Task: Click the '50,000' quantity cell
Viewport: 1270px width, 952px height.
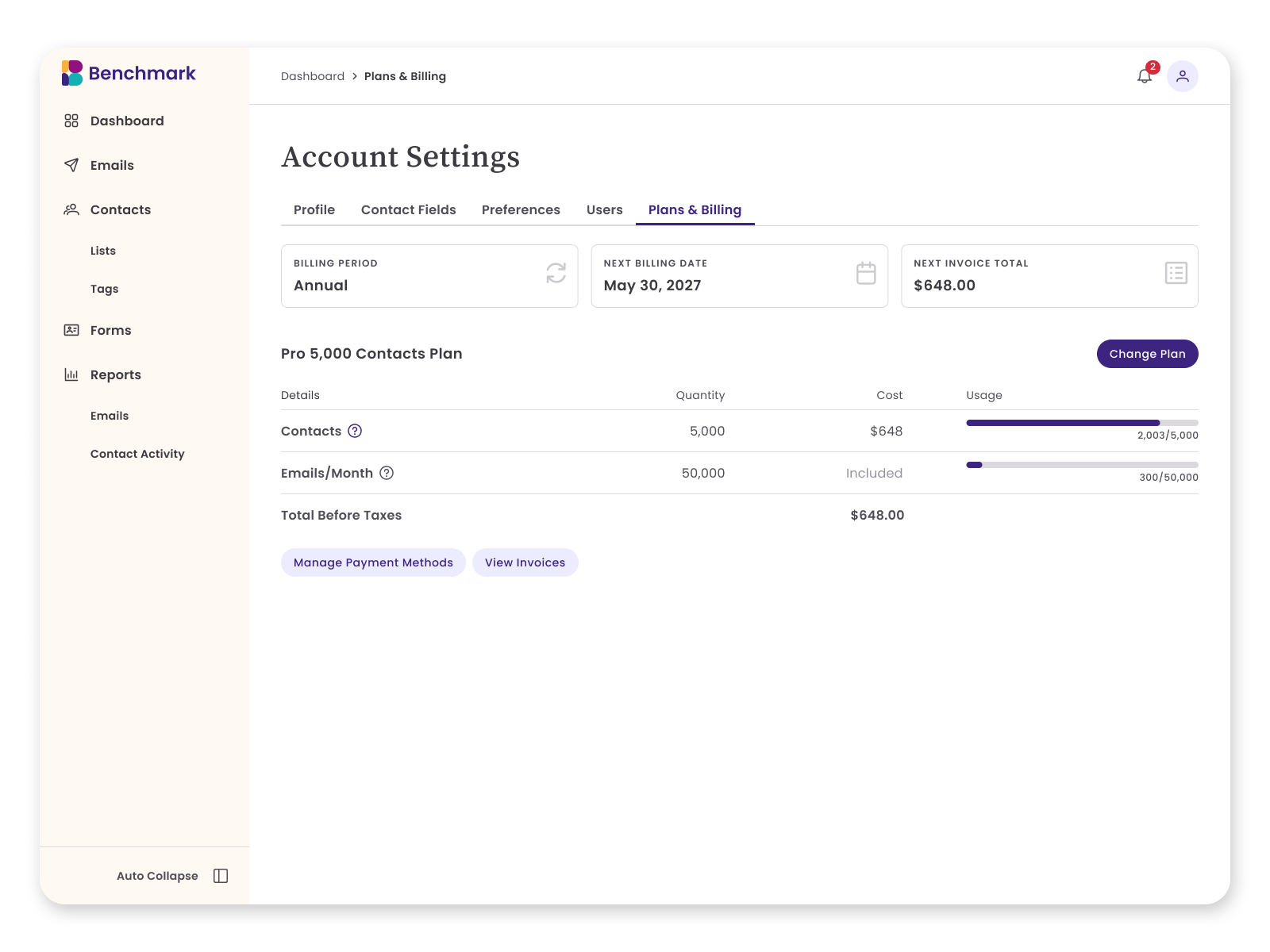Action: [703, 473]
